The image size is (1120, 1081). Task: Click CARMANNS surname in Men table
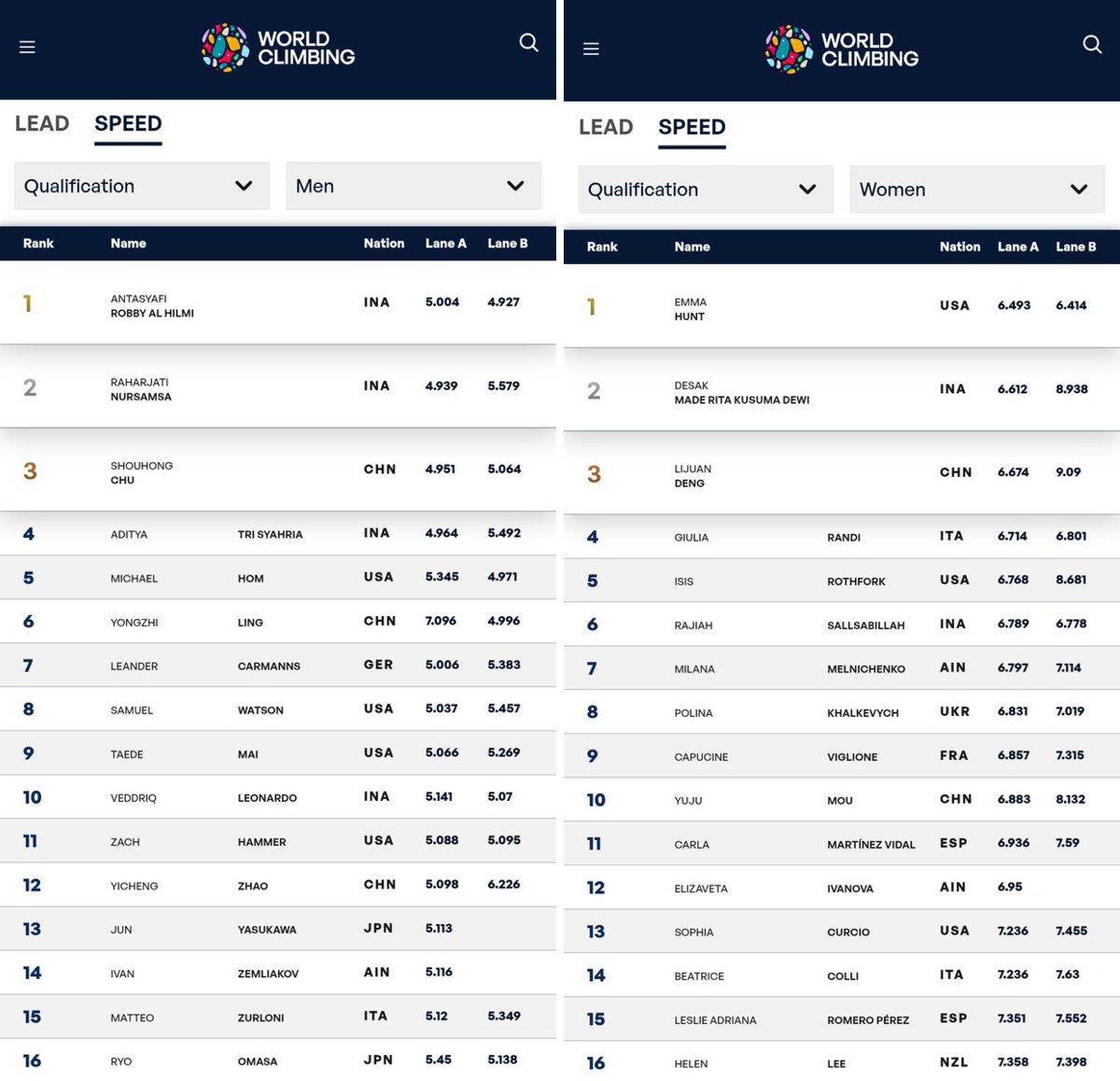tap(269, 667)
